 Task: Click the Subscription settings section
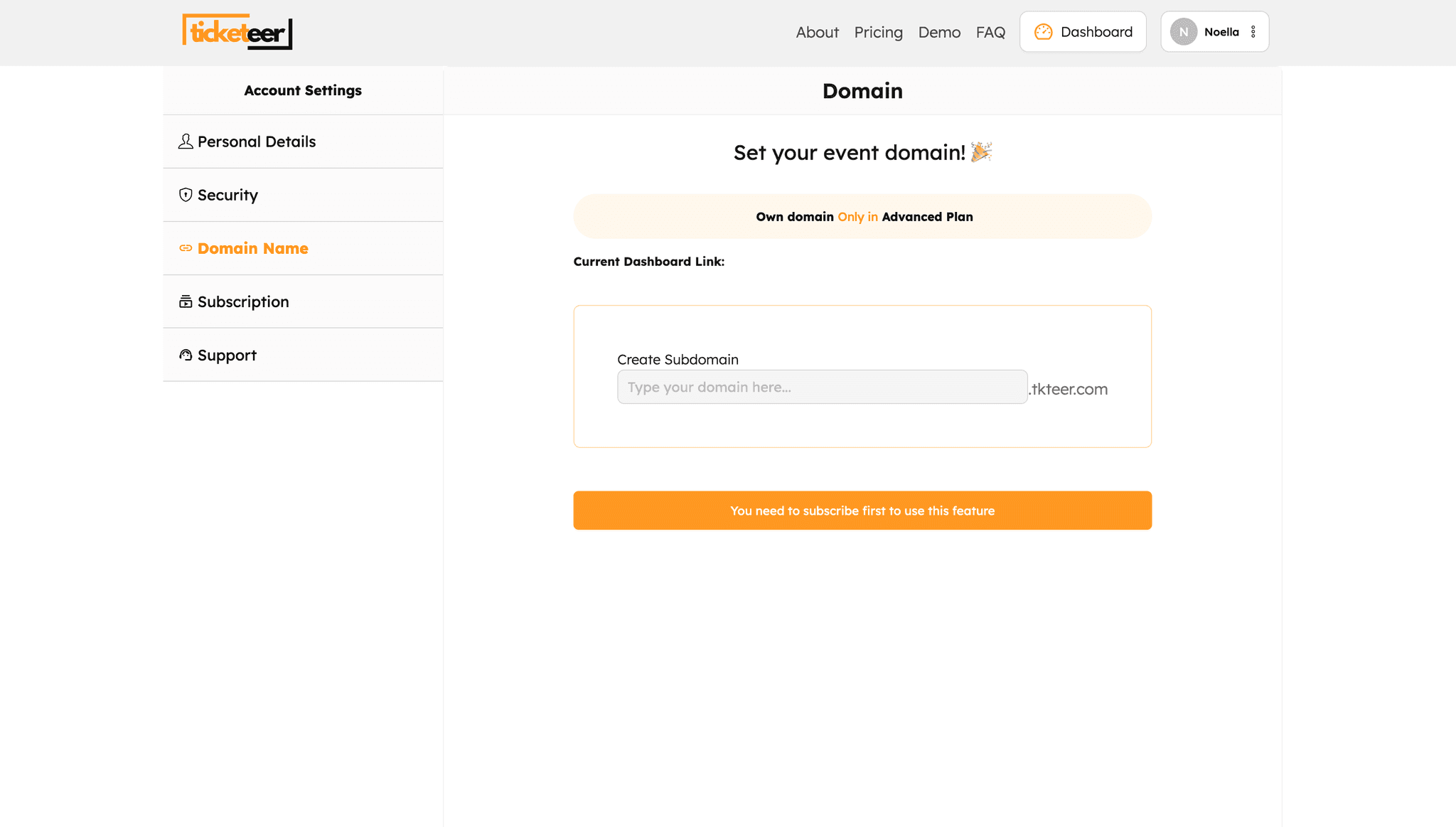click(303, 301)
